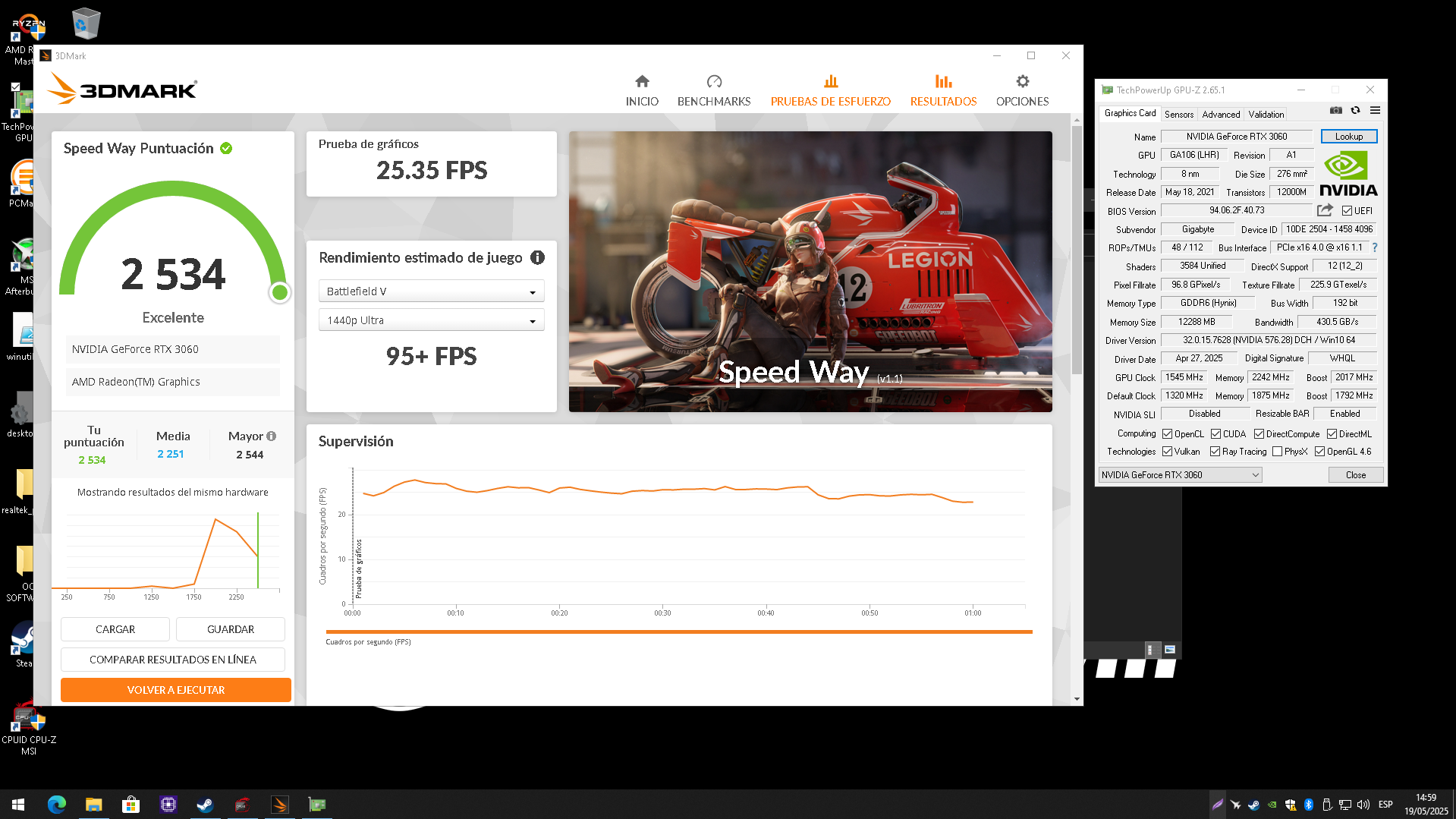Go to PRUEBAS DE ESFUERZO section
The width and height of the screenshot is (1456, 819).
coord(830,91)
